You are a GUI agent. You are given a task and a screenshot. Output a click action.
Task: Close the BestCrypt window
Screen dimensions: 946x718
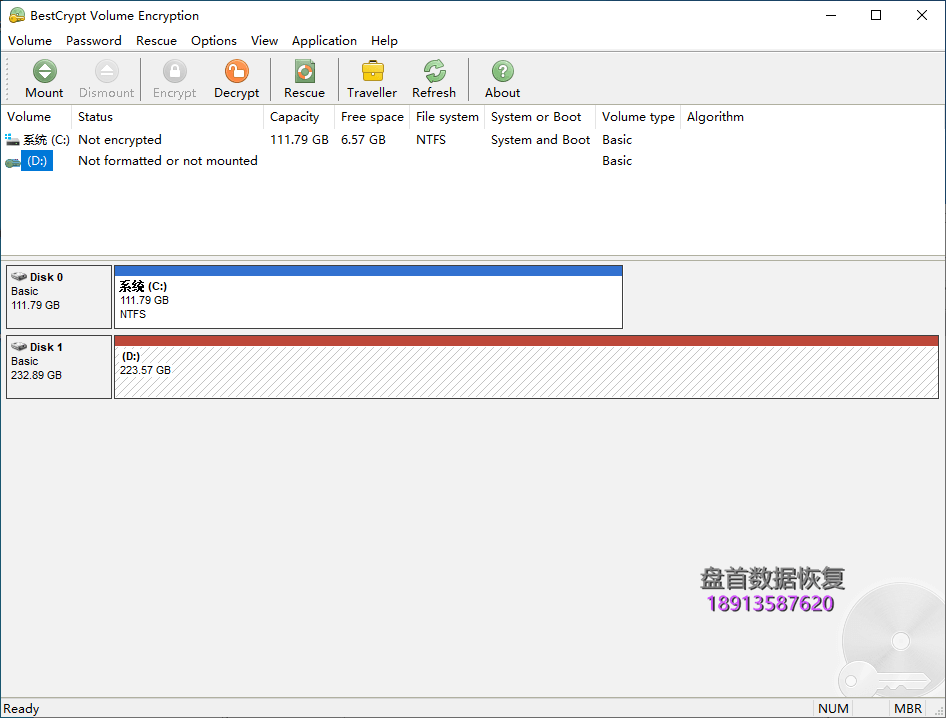pyautogui.click(x=922, y=15)
